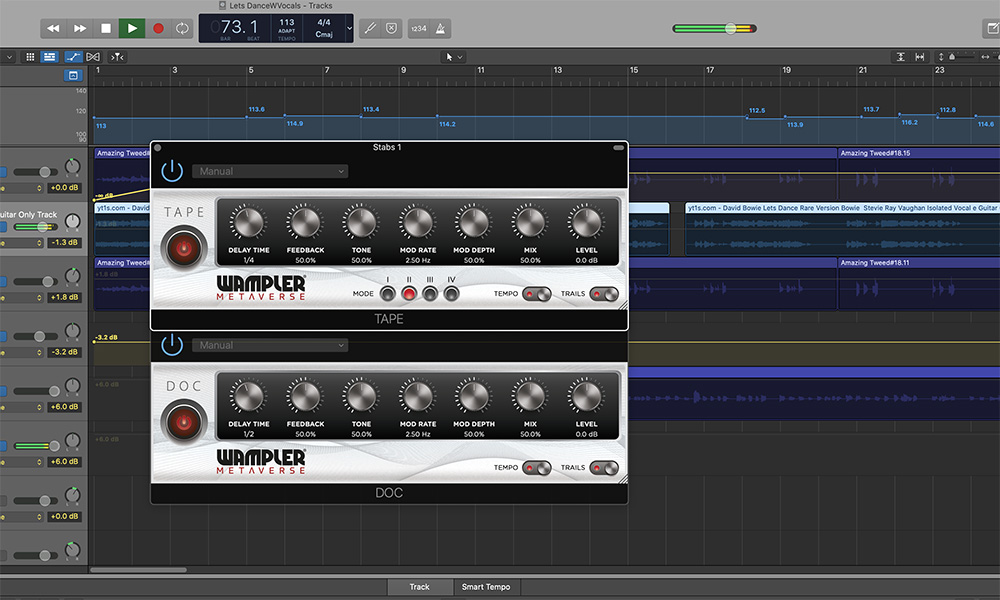Image resolution: width=1000 pixels, height=600 pixels.
Task: Toggle the DOC Trails switch
Action: click(x=604, y=468)
